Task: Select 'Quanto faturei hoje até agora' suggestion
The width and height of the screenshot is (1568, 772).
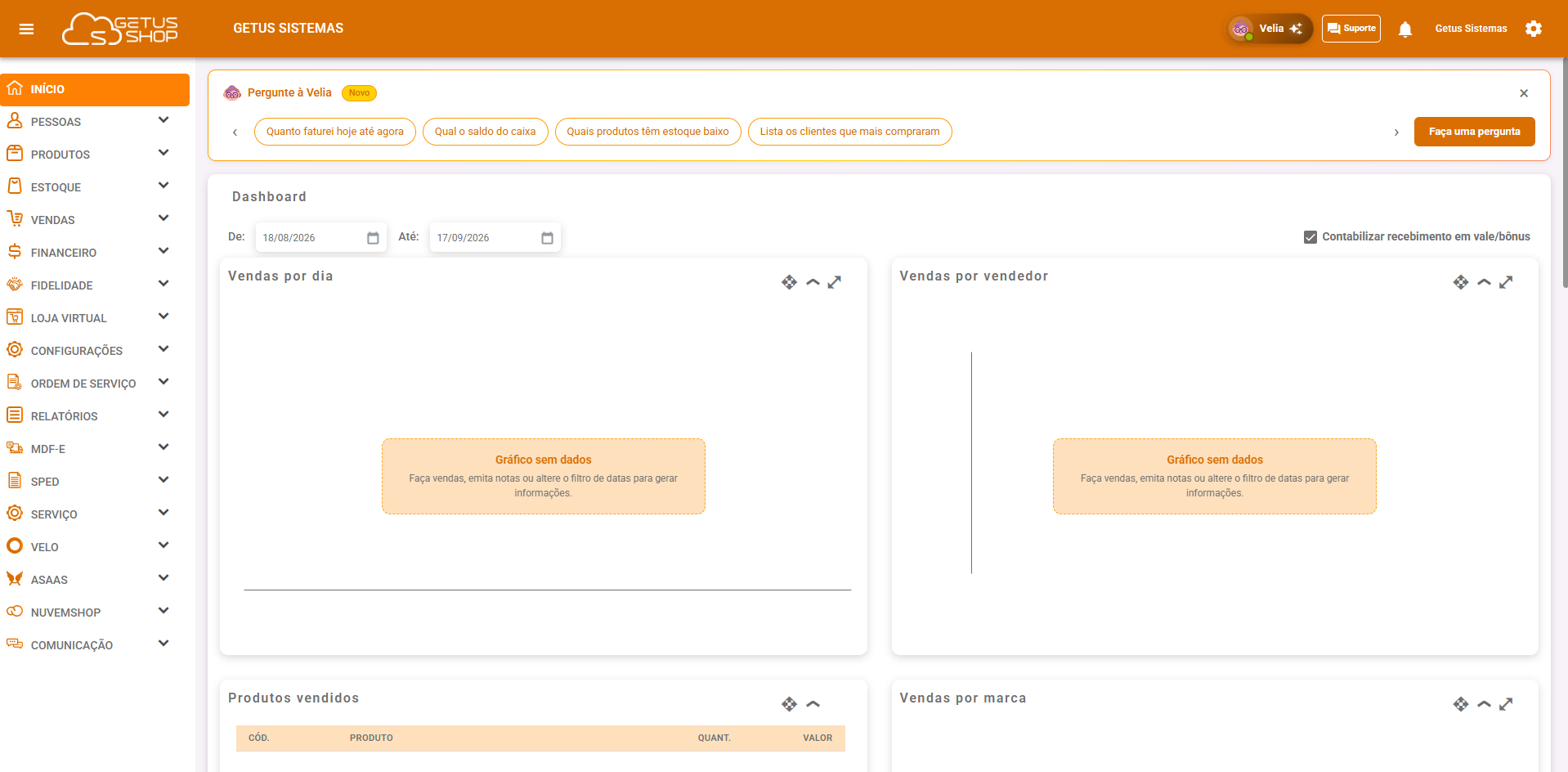Action: [x=335, y=132]
